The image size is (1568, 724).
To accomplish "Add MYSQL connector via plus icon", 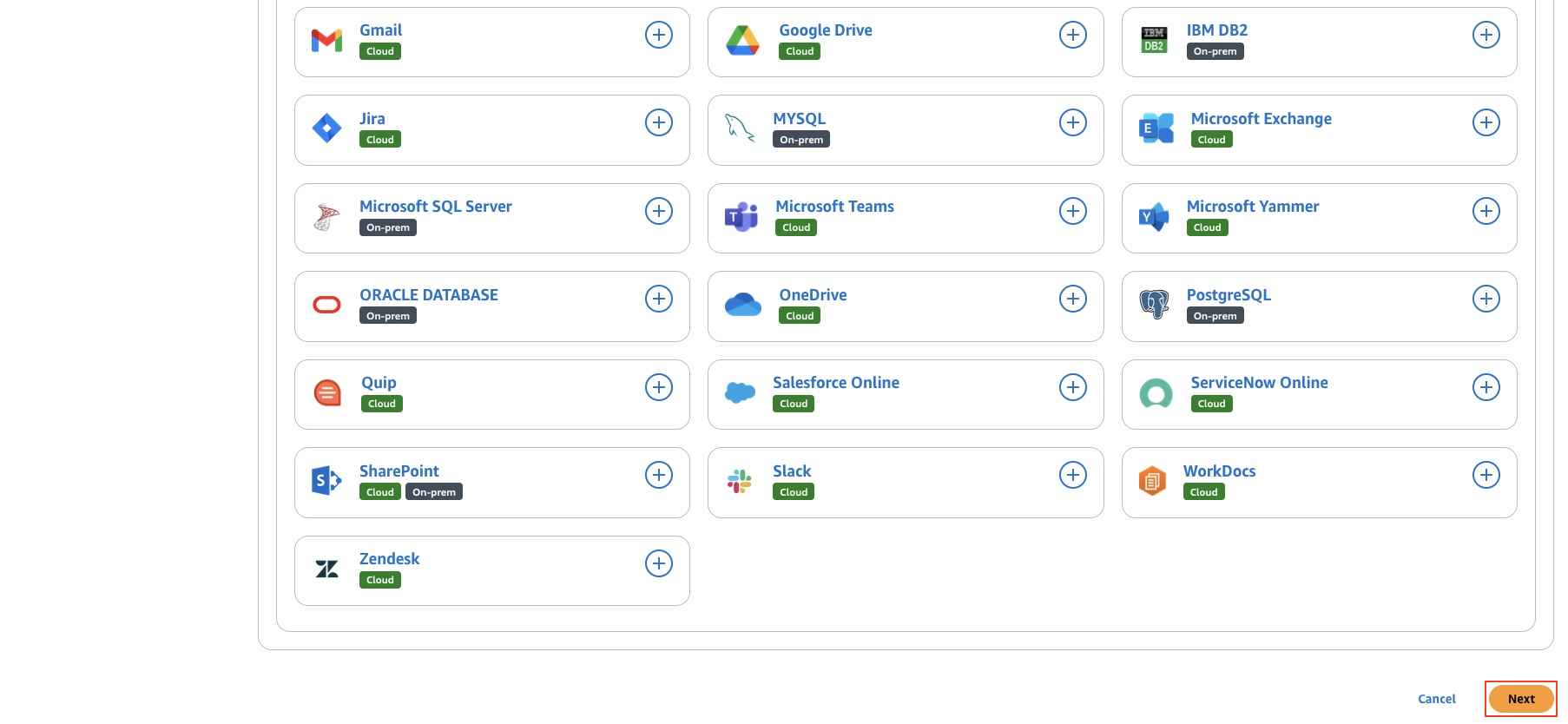I will (1073, 122).
